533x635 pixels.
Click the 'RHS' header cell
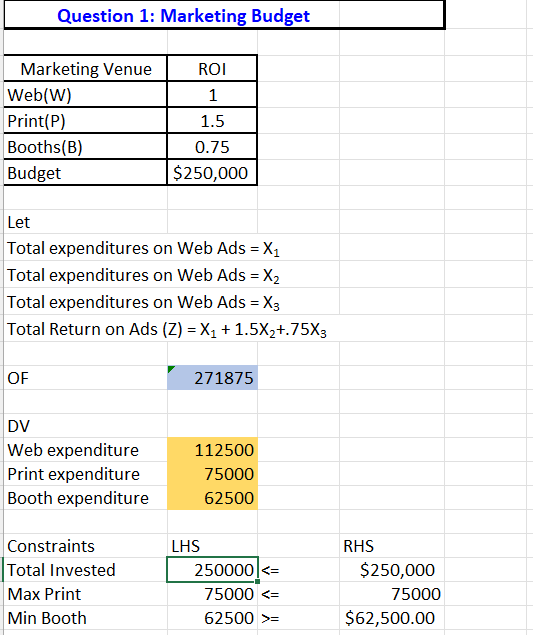click(x=392, y=546)
